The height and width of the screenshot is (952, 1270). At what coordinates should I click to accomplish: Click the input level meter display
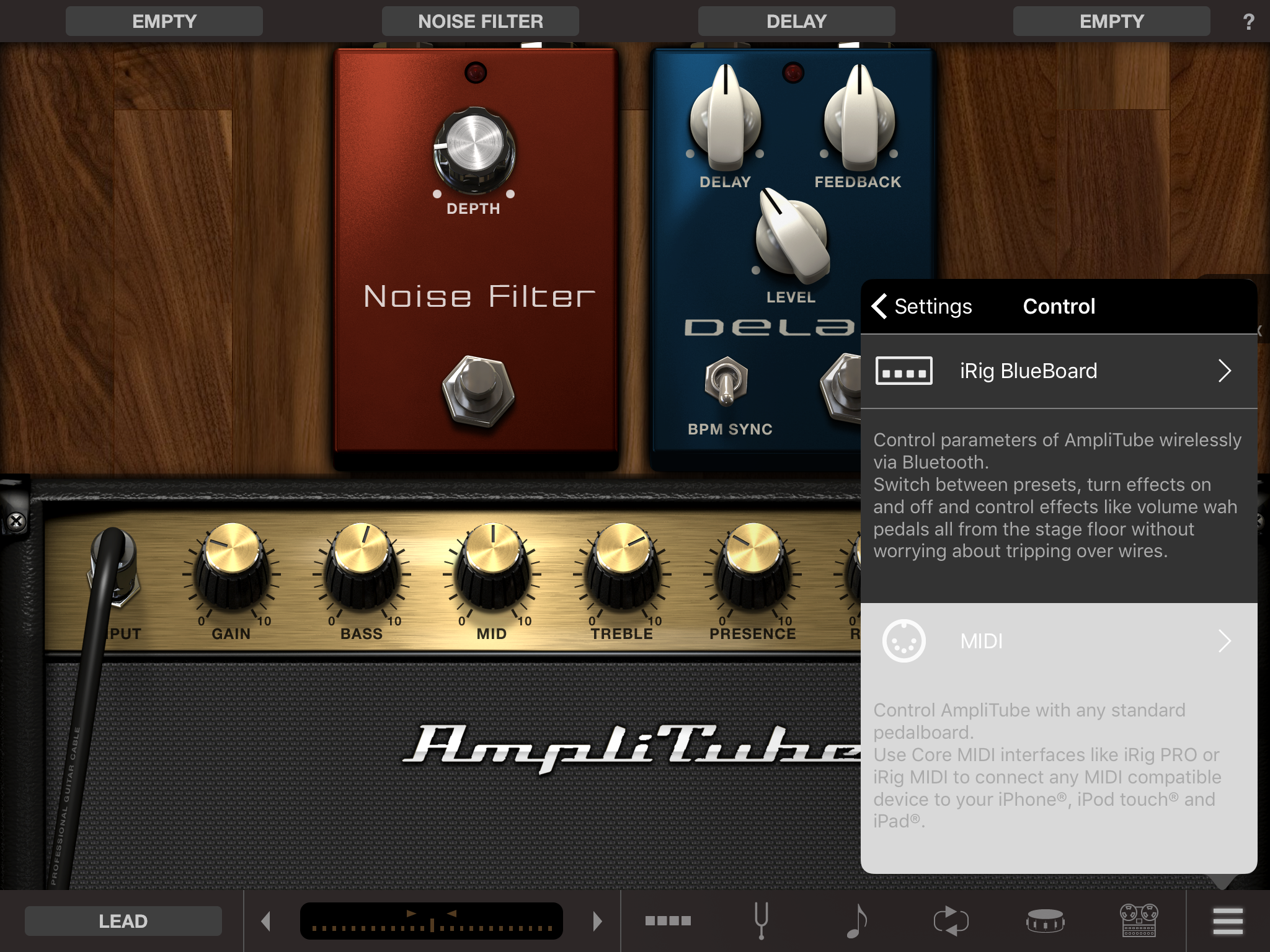point(432,921)
